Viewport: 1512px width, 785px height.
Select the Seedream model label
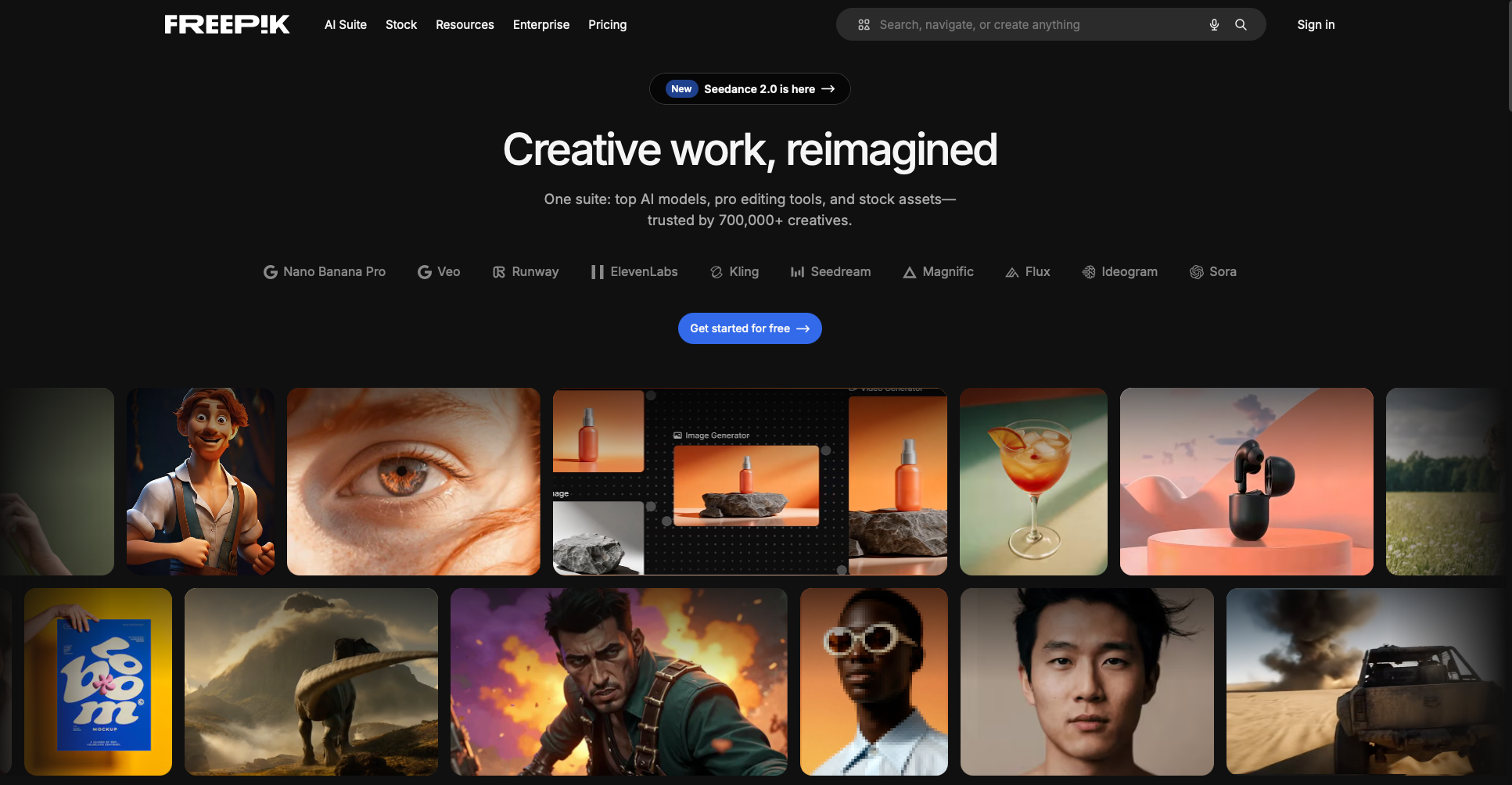coord(841,272)
